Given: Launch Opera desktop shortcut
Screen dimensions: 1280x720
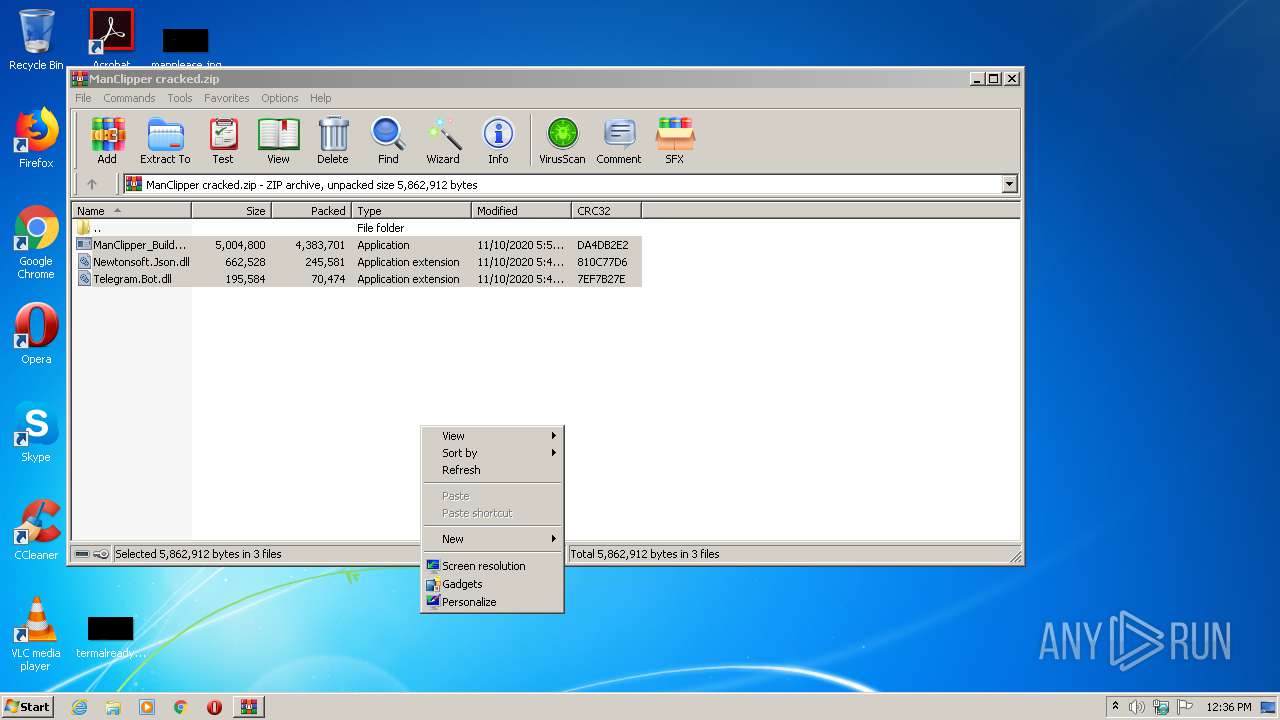Looking at the screenshot, I should point(36,334).
